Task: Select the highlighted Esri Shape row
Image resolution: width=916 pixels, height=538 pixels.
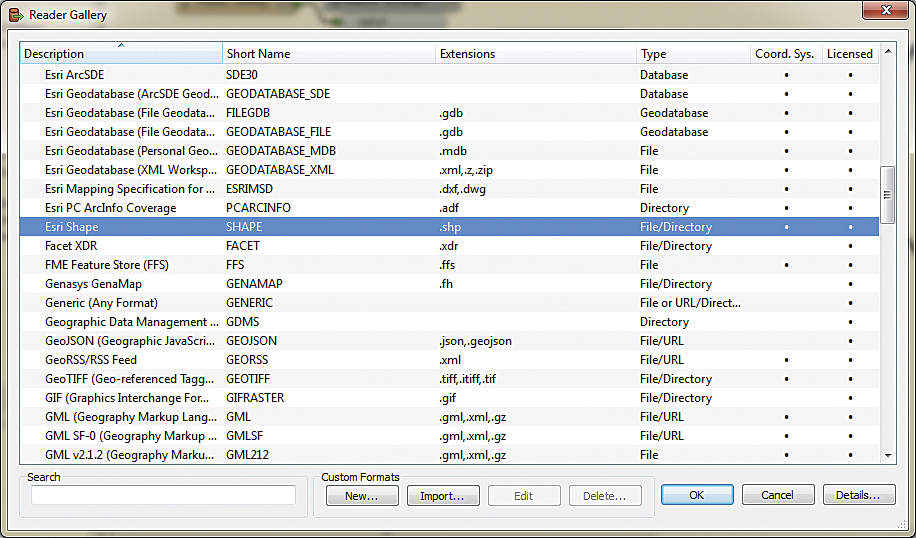Action: 449,227
